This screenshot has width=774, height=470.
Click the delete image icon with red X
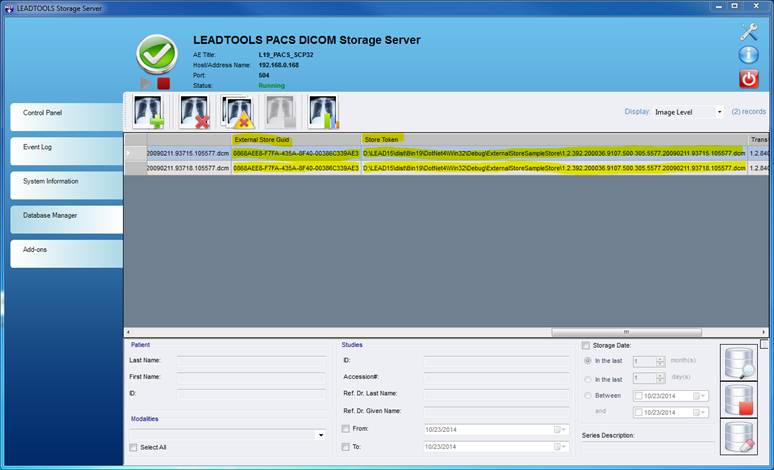pyautogui.click(x=194, y=112)
